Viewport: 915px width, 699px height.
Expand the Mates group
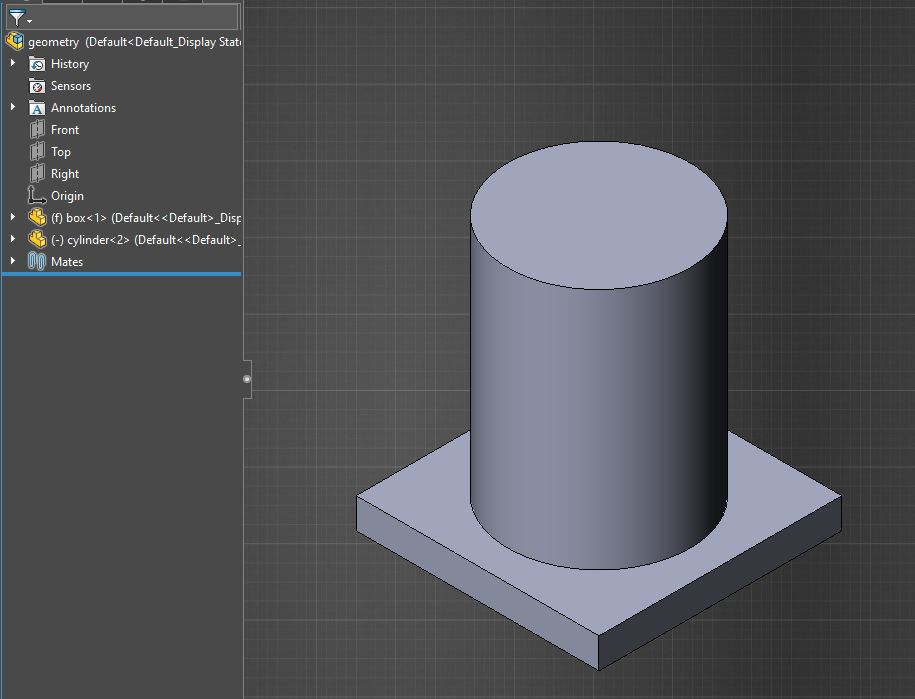point(11,261)
